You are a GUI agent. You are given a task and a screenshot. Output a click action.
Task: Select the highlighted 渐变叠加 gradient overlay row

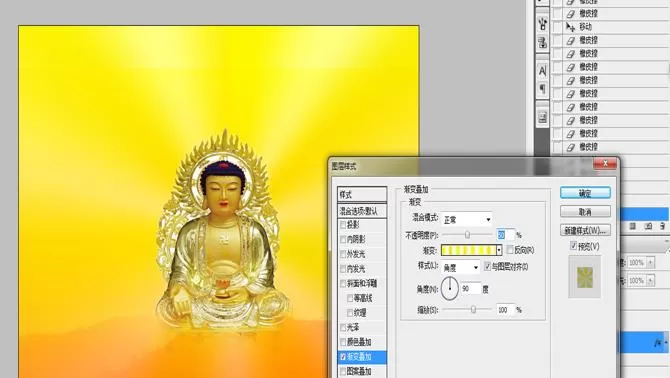click(362, 357)
